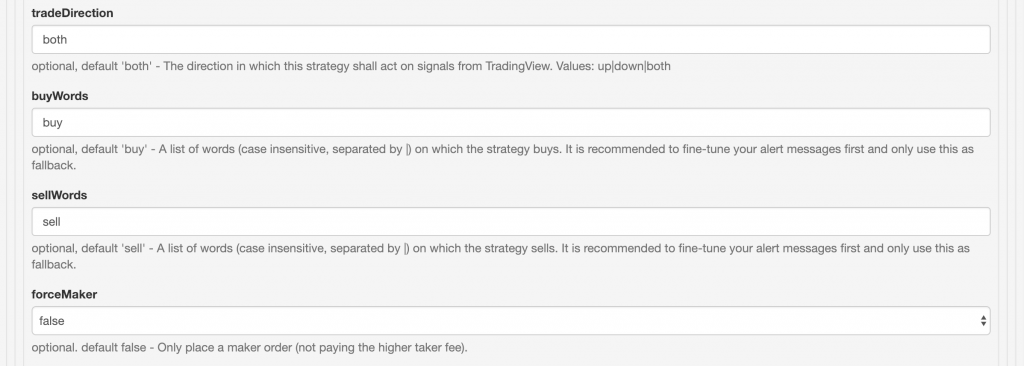The width and height of the screenshot is (1024, 366).
Task: Click the tradeDirection field label
Action: 72,13
